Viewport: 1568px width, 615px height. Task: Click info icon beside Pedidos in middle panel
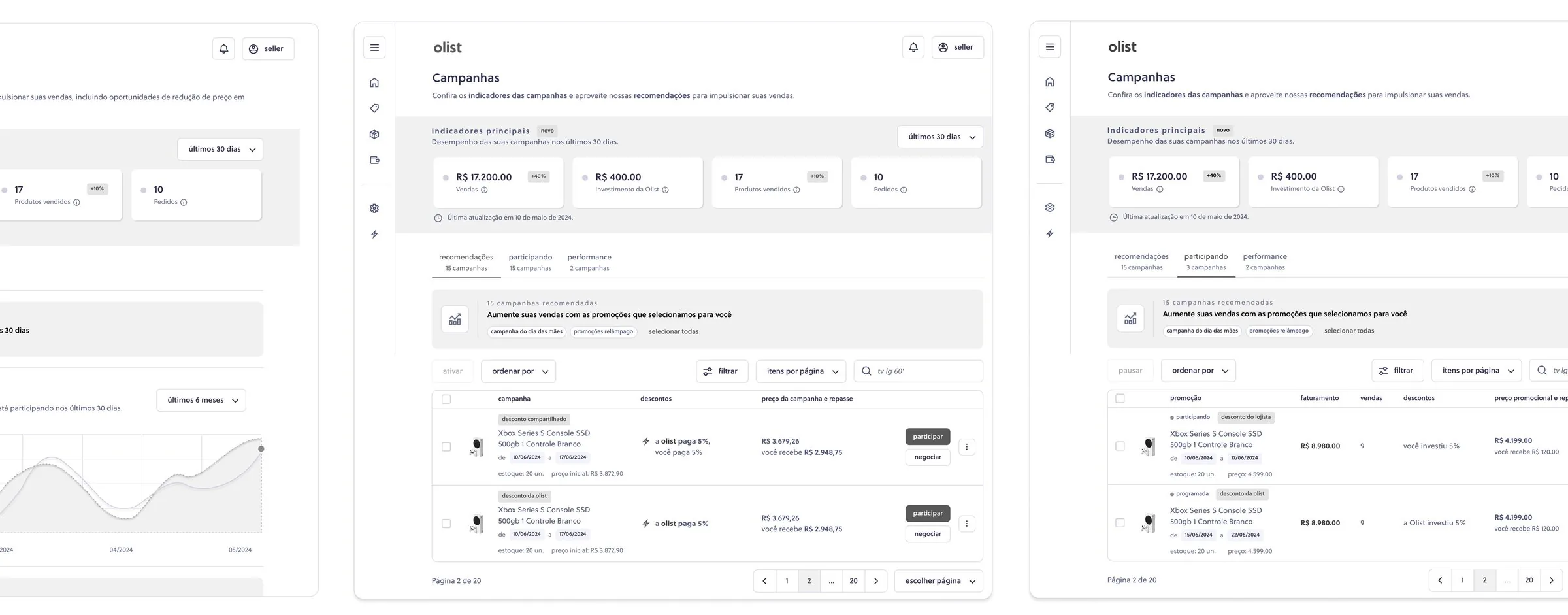click(904, 190)
